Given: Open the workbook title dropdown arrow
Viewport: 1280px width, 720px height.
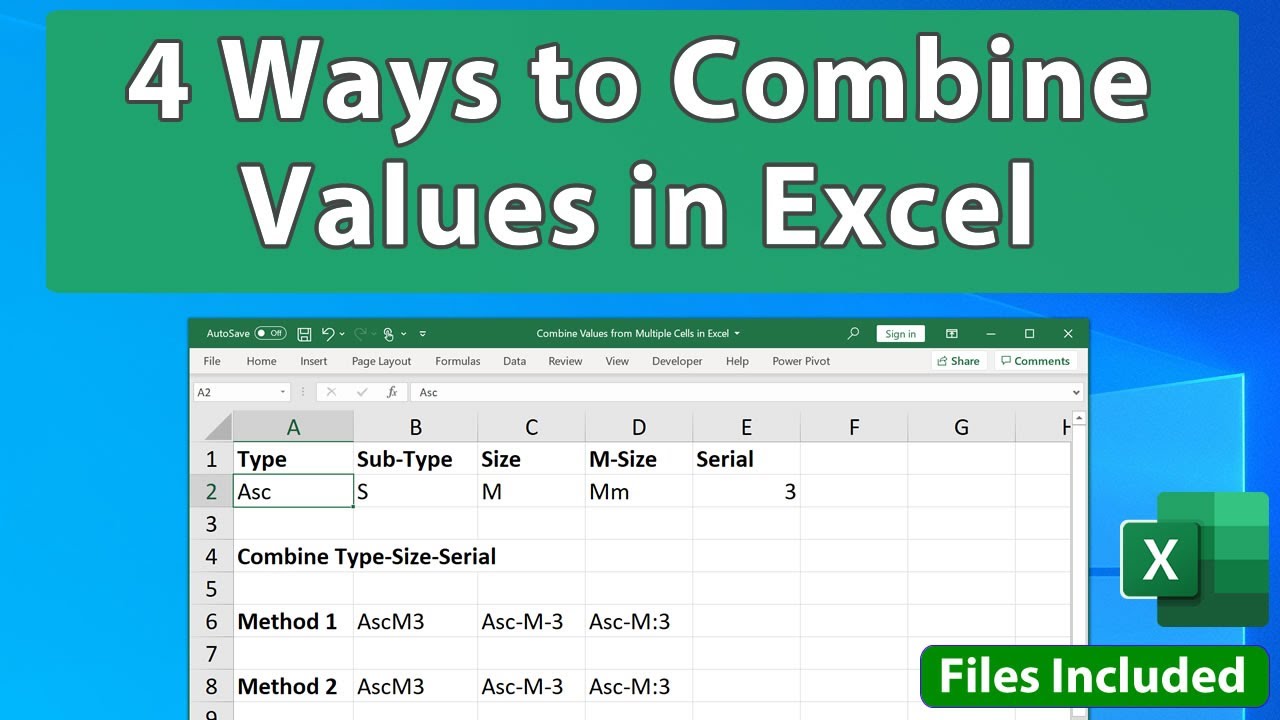Looking at the screenshot, I should [737, 334].
